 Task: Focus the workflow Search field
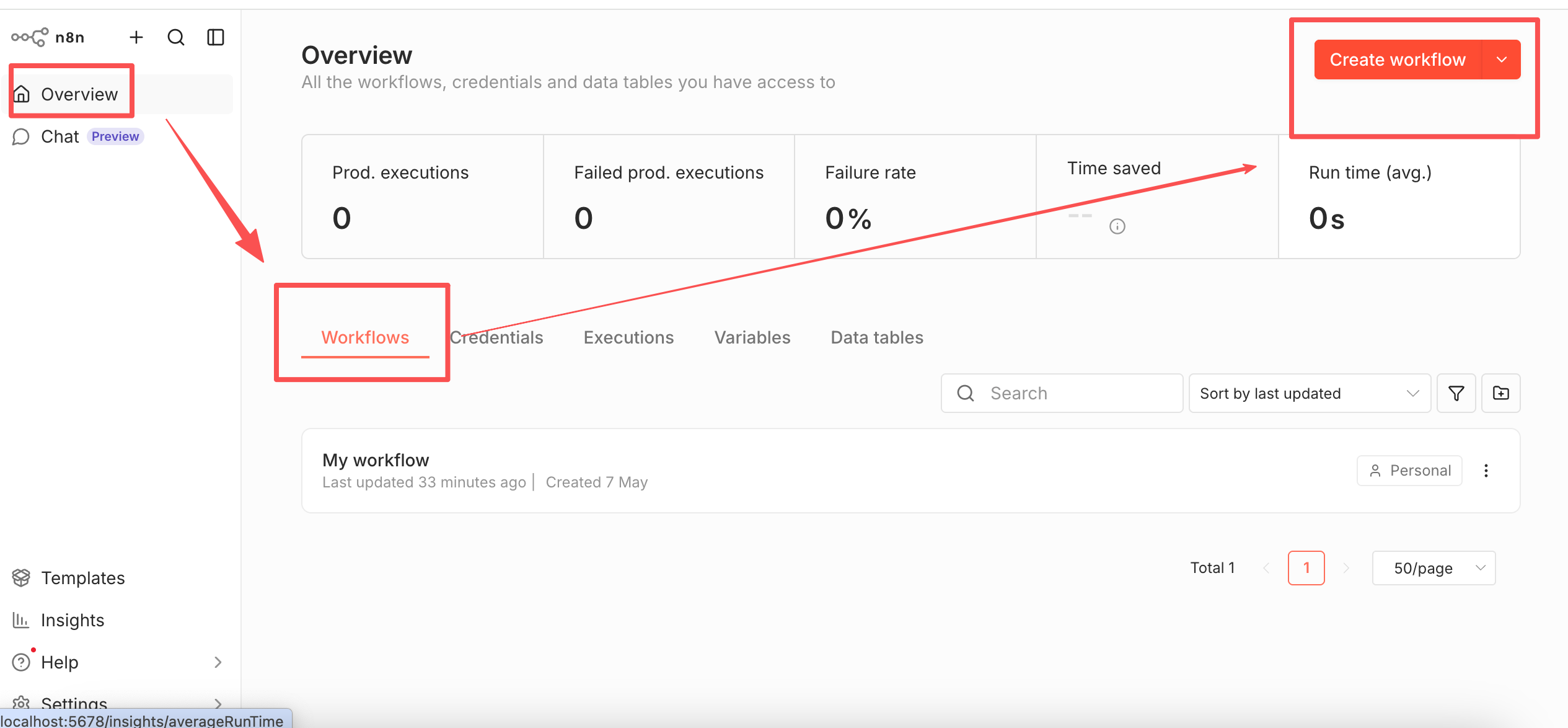(x=1062, y=393)
